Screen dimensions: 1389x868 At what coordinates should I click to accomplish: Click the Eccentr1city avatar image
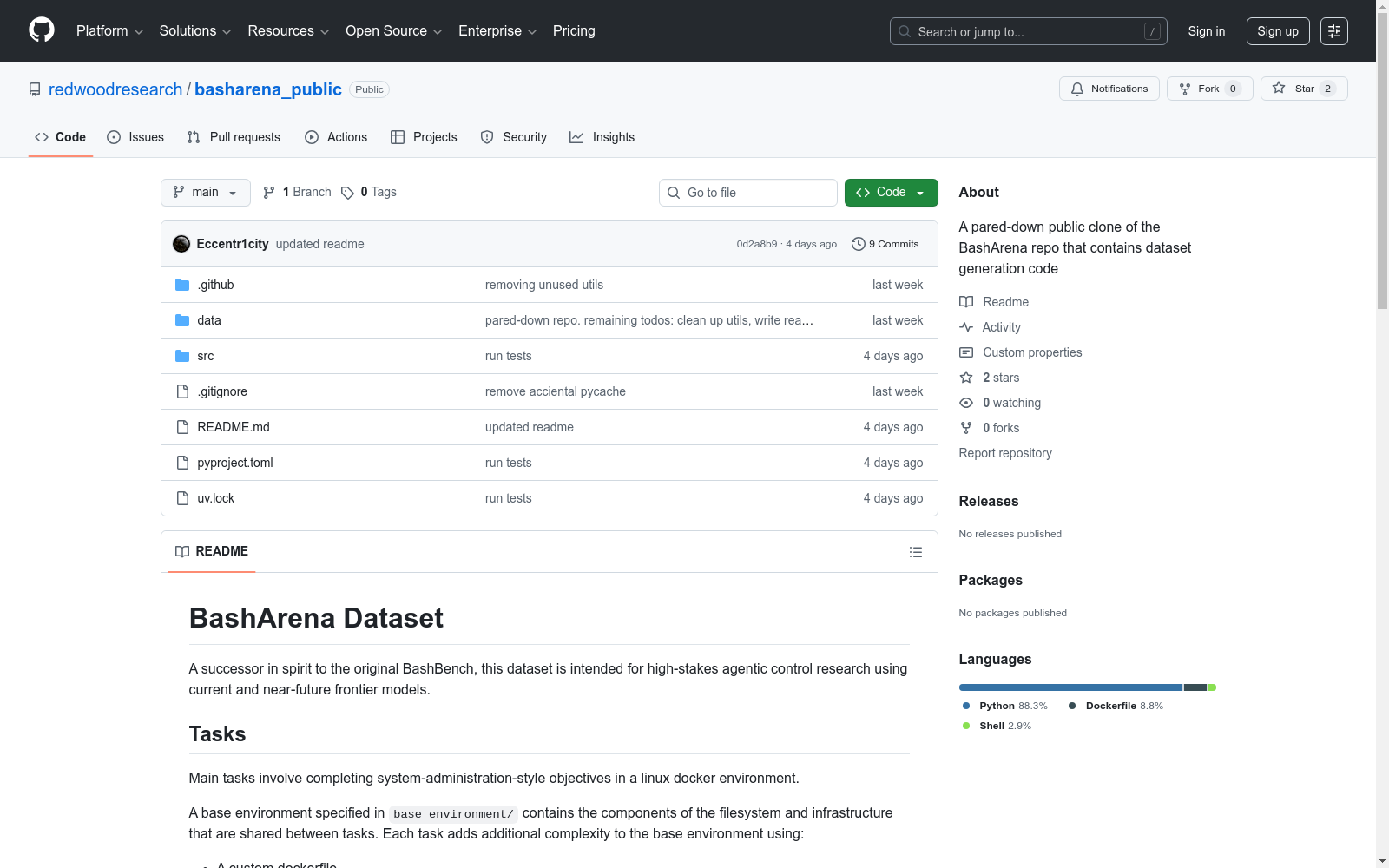tap(181, 244)
